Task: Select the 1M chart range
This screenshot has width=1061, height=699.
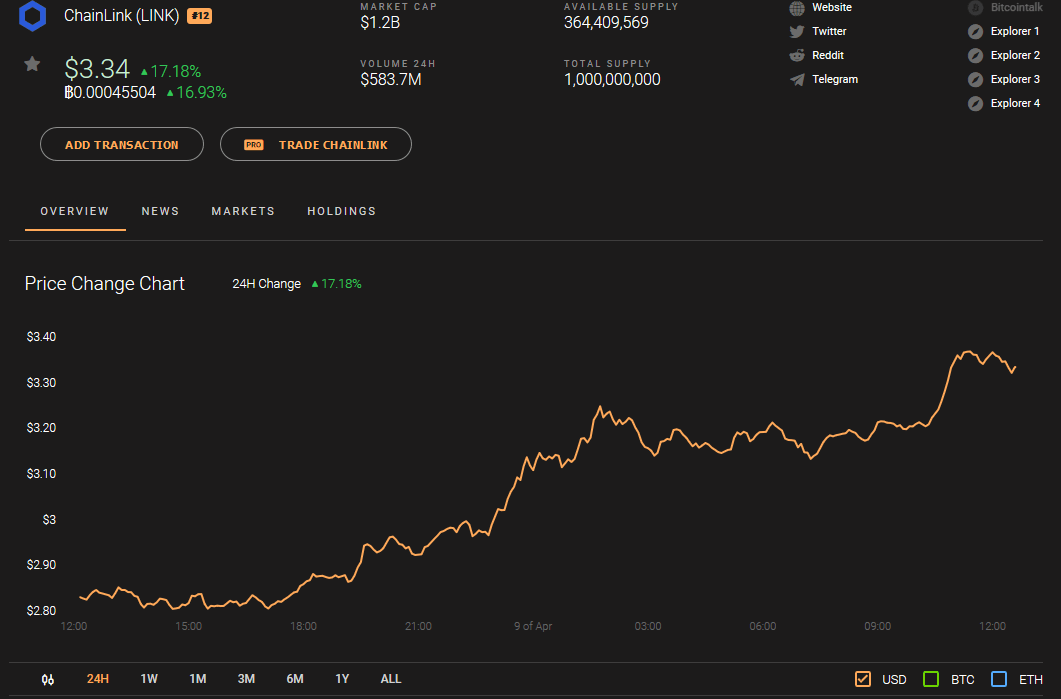Action: [198, 679]
